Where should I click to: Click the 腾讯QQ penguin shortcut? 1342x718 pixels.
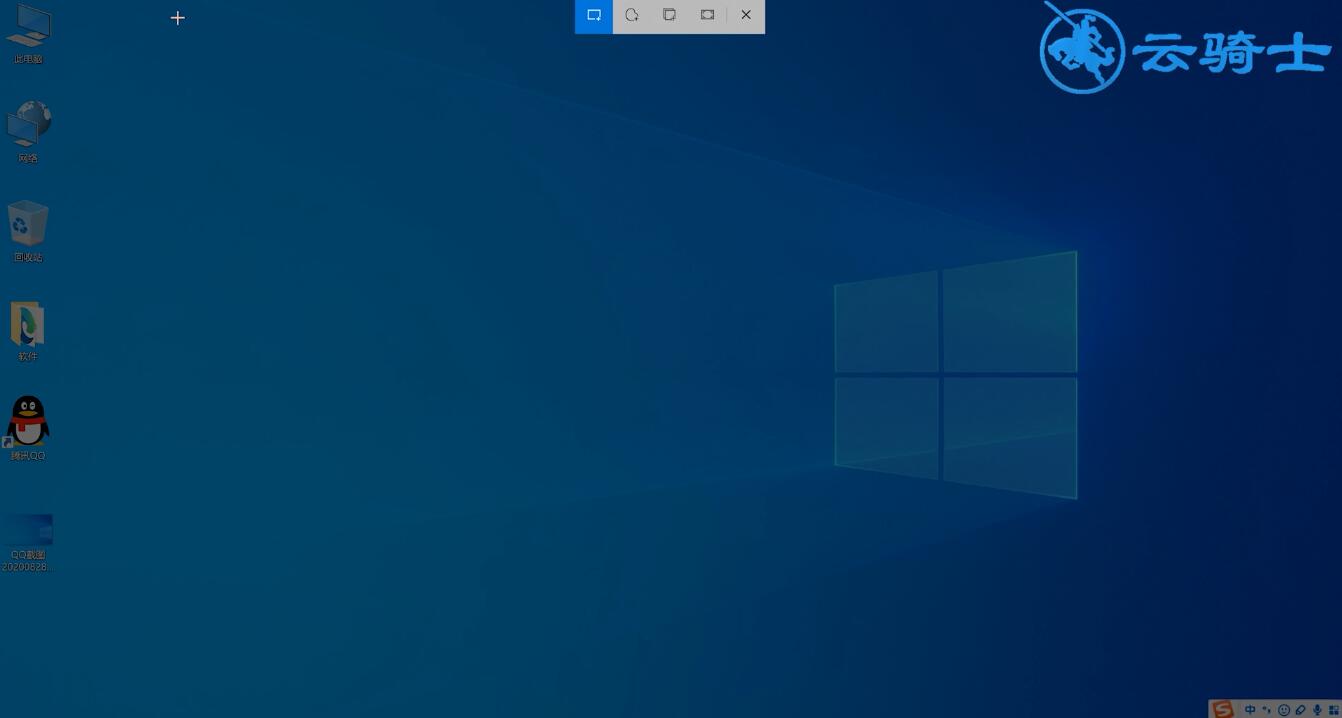(28, 428)
